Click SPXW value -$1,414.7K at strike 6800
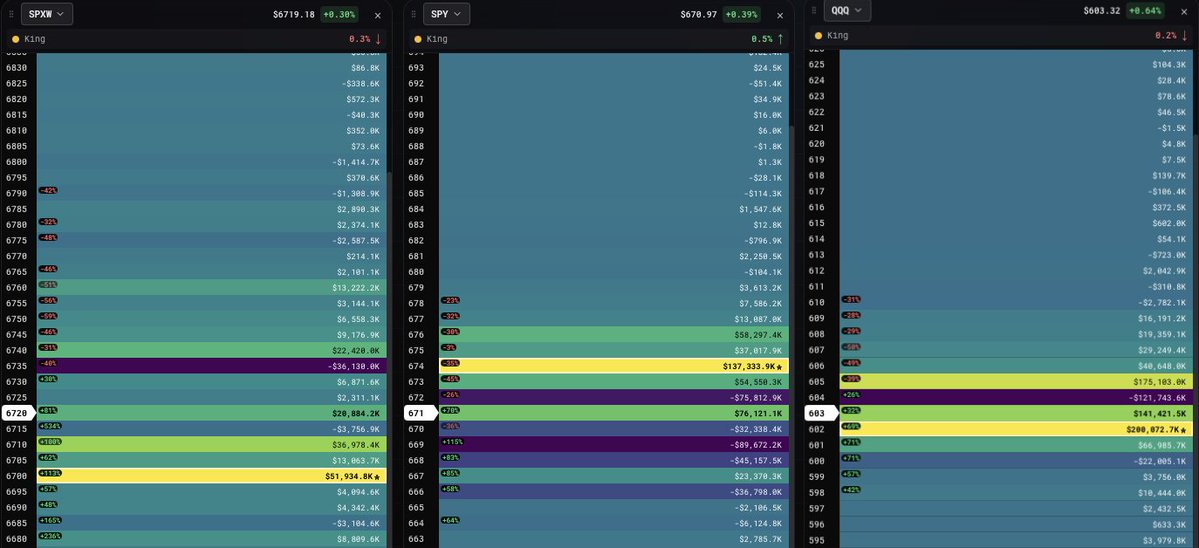The image size is (1199, 548). (x=356, y=162)
